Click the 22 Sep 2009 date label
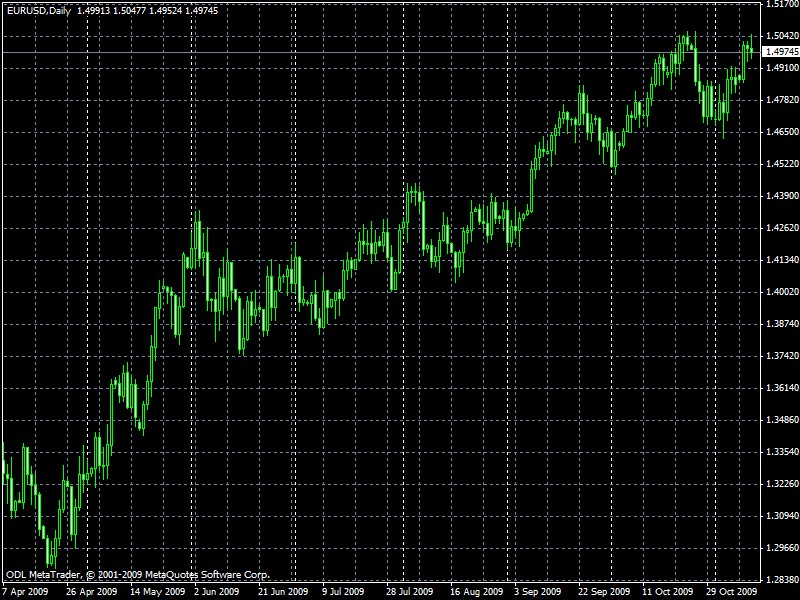Viewport: 800px width, 600px height. [x=604, y=592]
